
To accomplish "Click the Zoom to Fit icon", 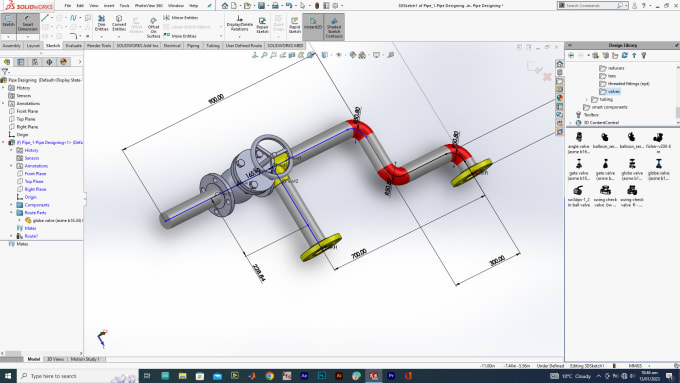I will click(264, 55).
